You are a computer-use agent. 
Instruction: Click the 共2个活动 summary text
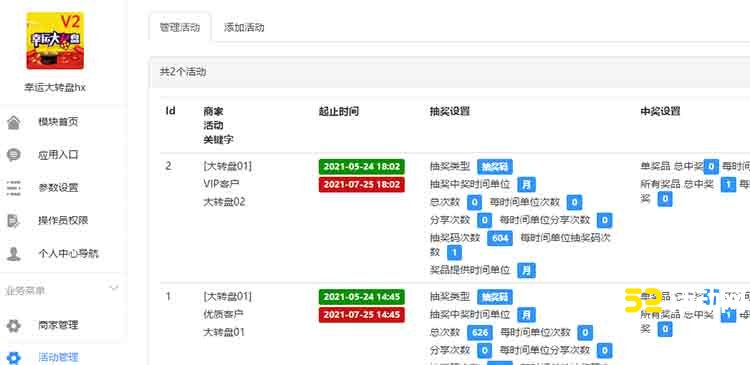tap(183, 72)
